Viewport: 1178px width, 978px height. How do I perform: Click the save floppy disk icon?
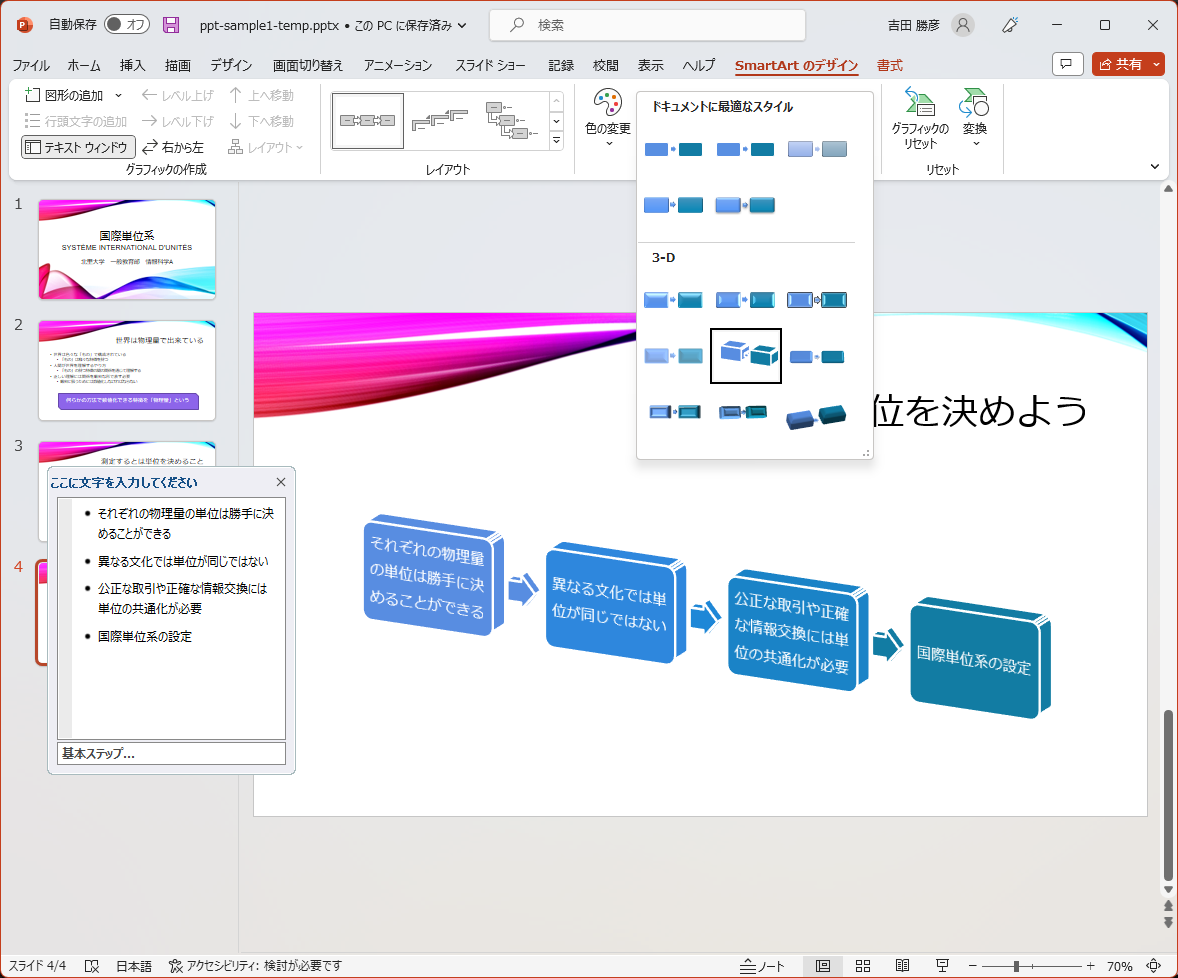click(x=171, y=25)
